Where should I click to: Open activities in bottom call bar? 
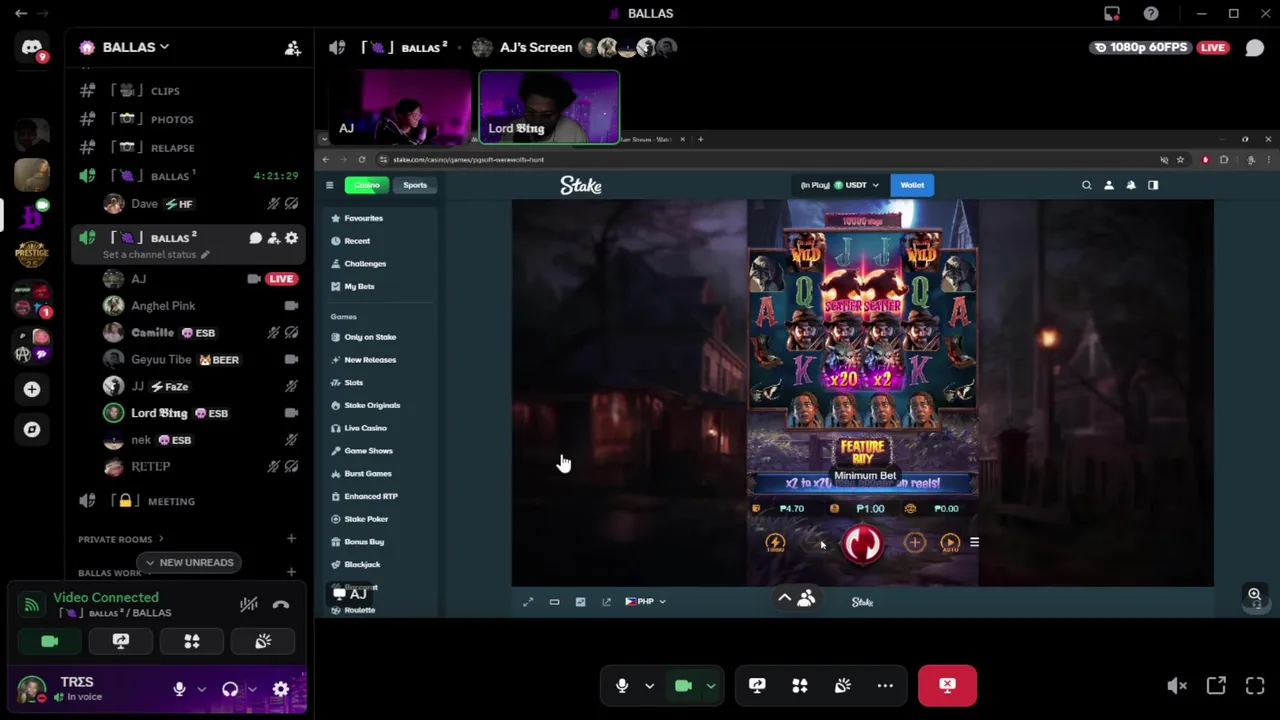click(x=800, y=686)
